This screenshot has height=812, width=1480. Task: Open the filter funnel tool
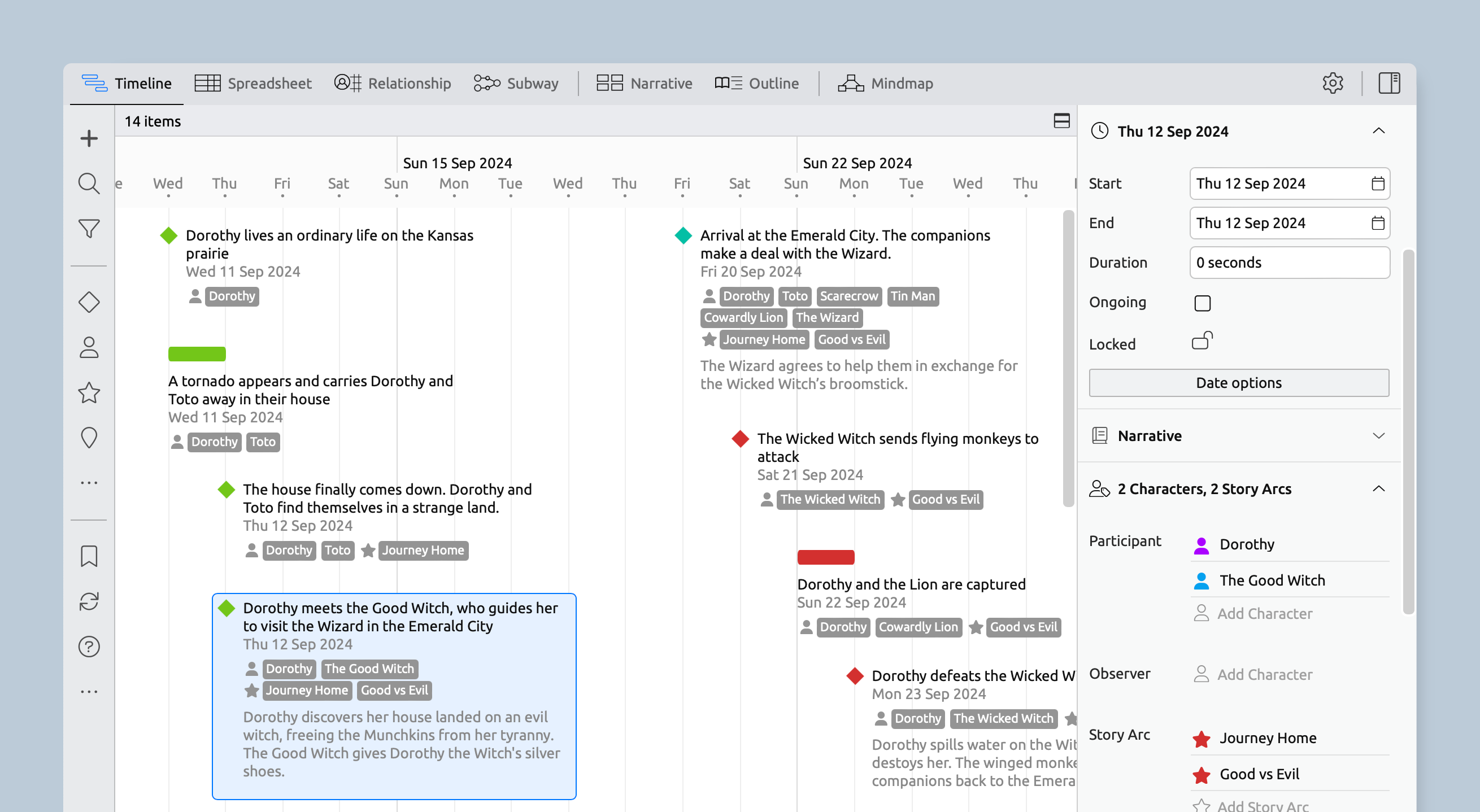point(89,229)
